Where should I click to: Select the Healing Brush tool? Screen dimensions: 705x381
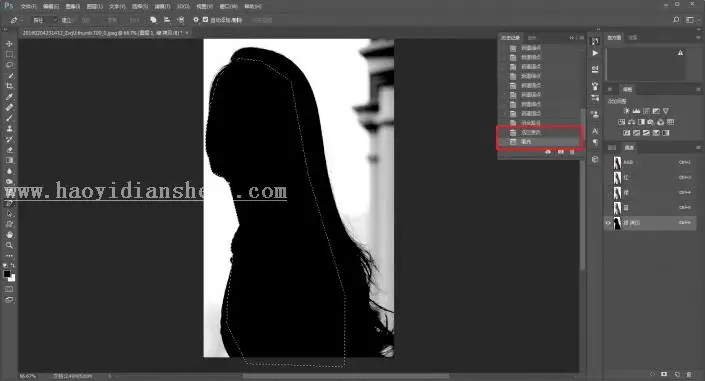(9, 108)
